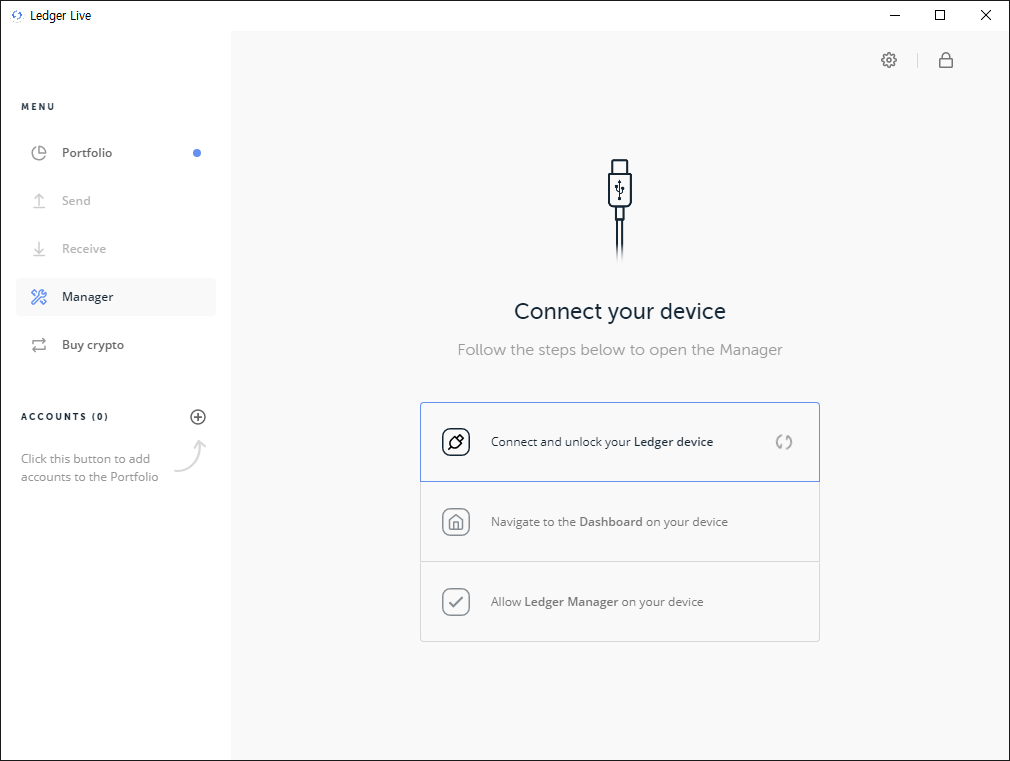The image size is (1010, 761).
Task: Click 'Connect and unlock your Ledger device' text
Action: (x=602, y=442)
